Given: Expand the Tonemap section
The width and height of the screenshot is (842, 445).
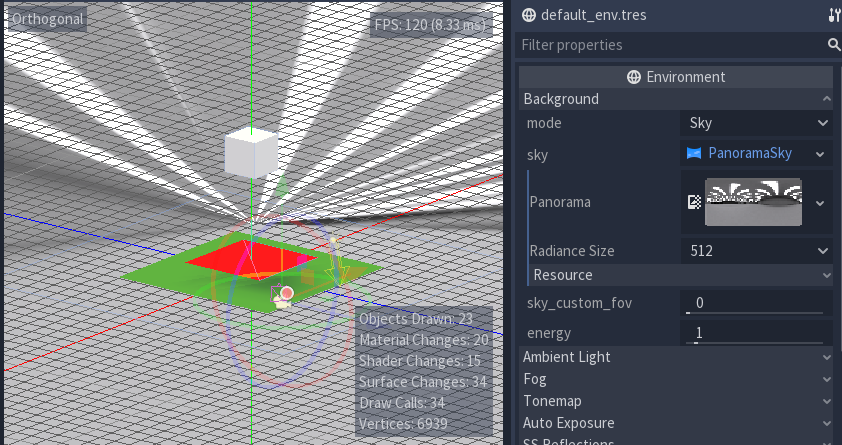Looking at the screenshot, I should (x=676, y=401).
